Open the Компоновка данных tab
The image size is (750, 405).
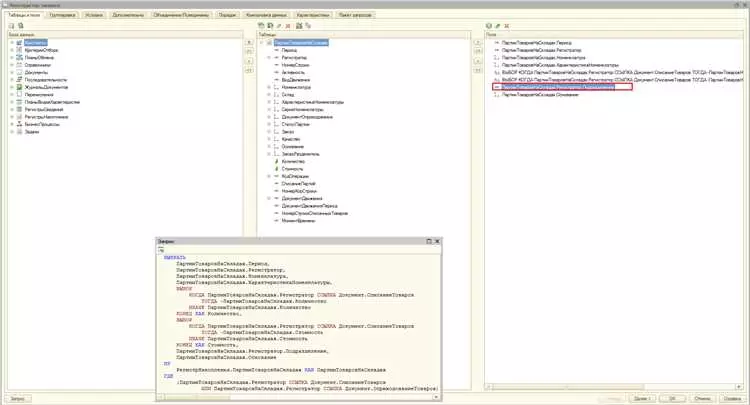point(266,15)
